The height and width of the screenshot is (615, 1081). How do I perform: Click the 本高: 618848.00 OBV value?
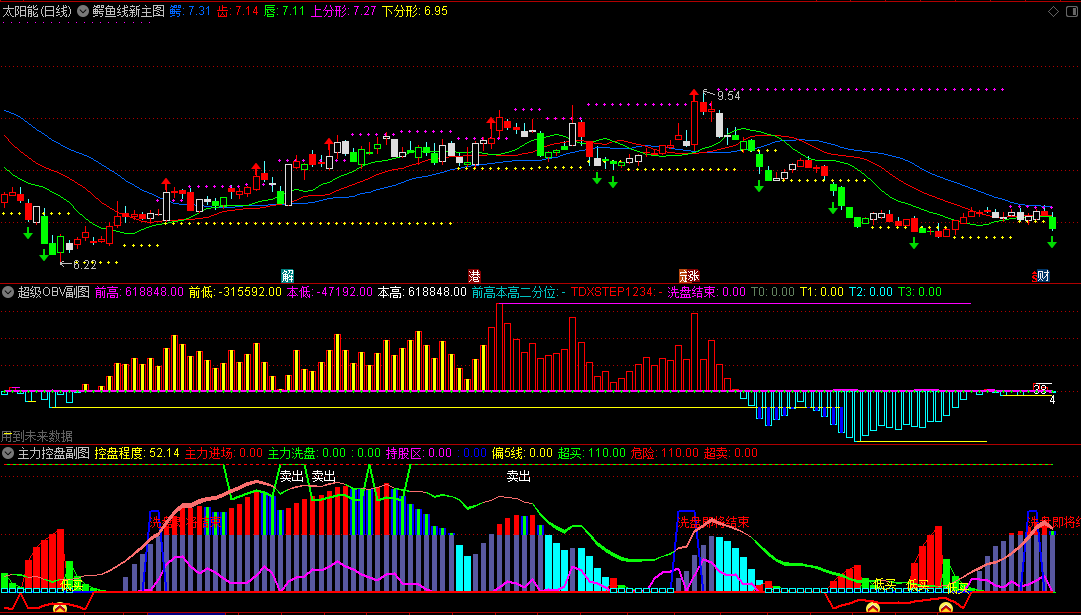pos(422,292)
